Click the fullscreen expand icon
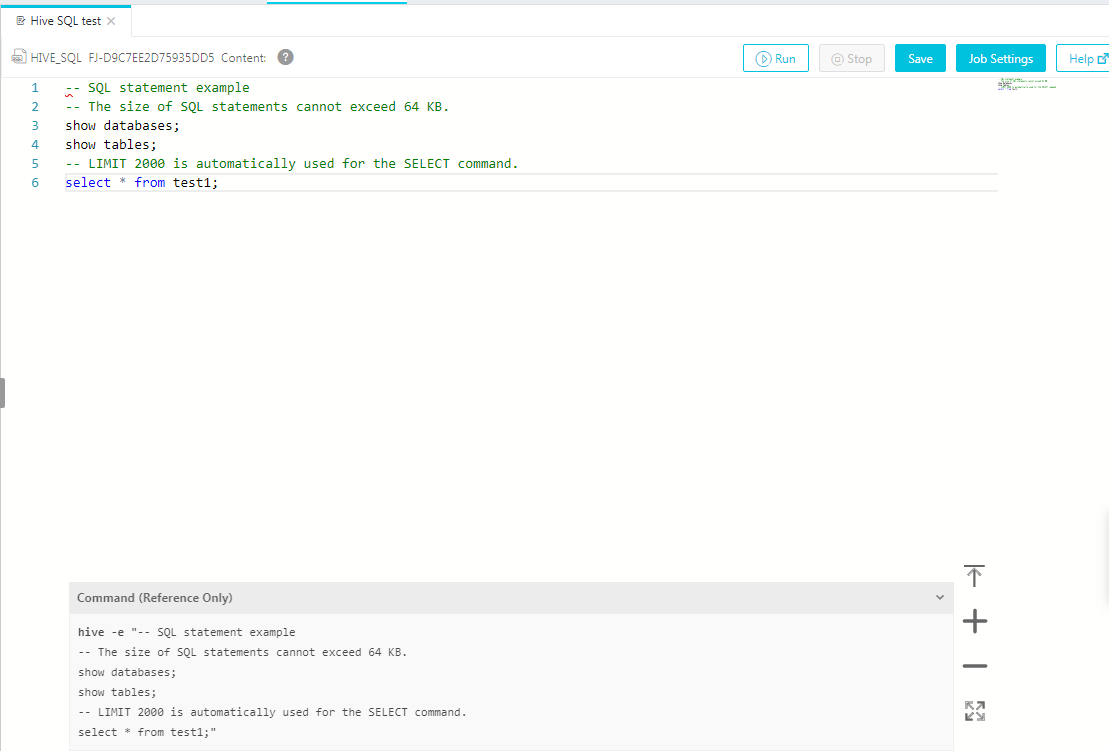1109x751 pixels. [x=975, y=711]
